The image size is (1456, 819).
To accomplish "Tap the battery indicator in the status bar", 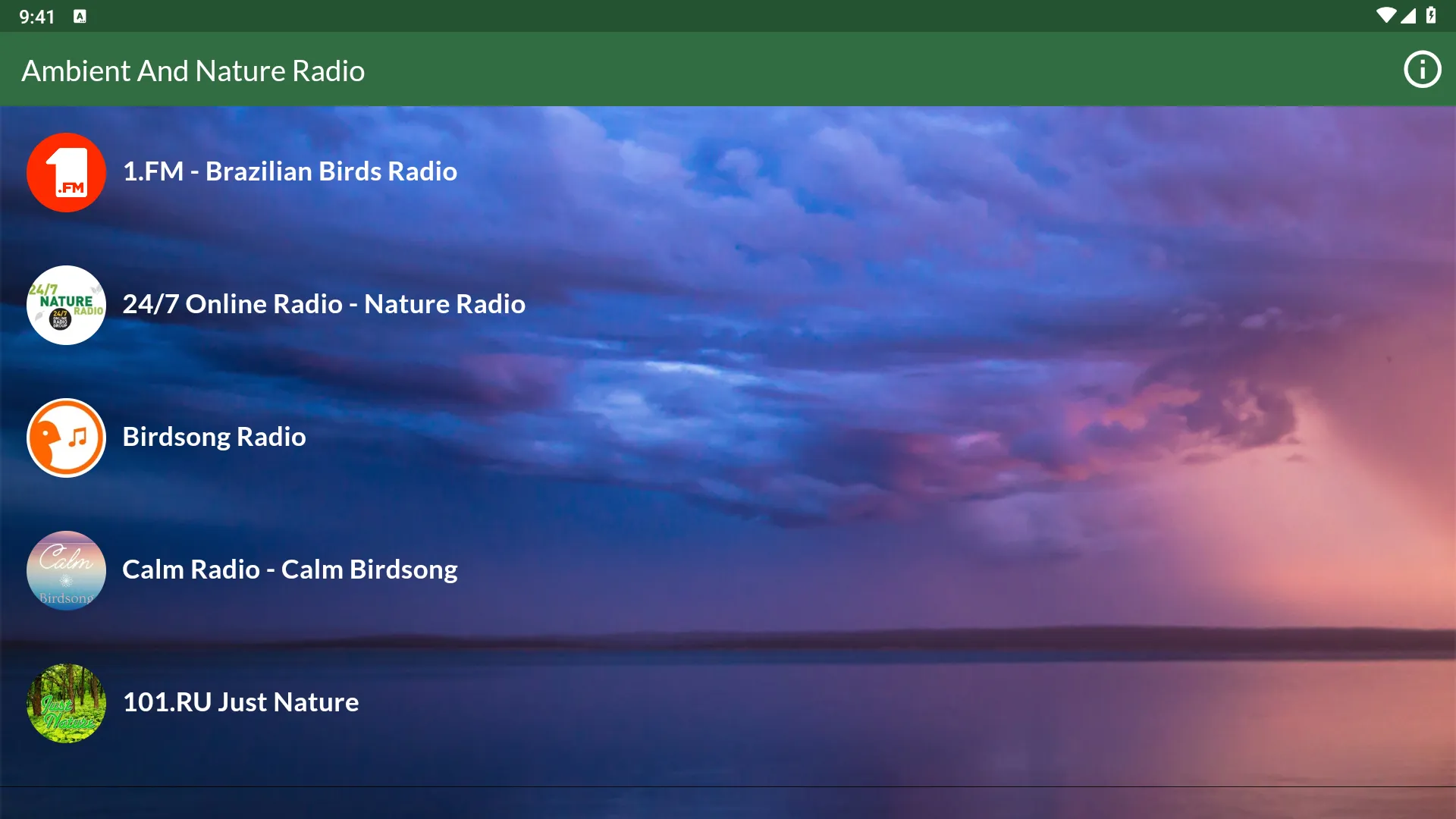I will (x=1431, y=15).
